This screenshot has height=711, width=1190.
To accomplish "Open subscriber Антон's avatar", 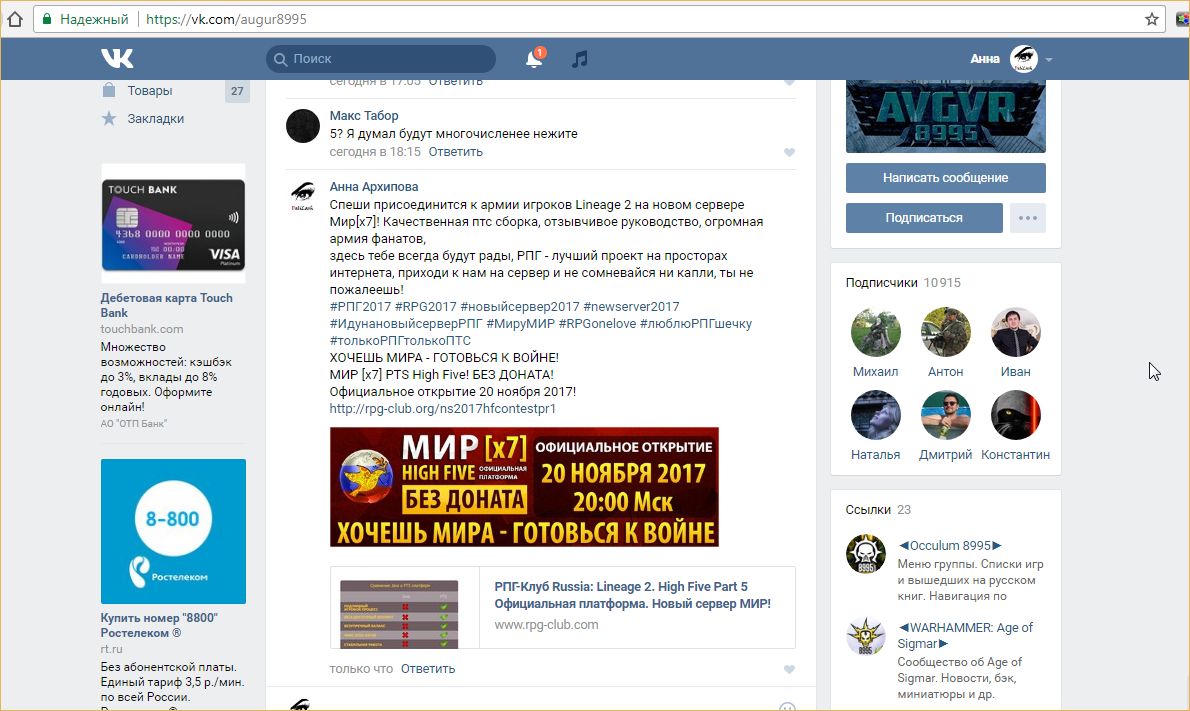I will (x=946, y=332).
